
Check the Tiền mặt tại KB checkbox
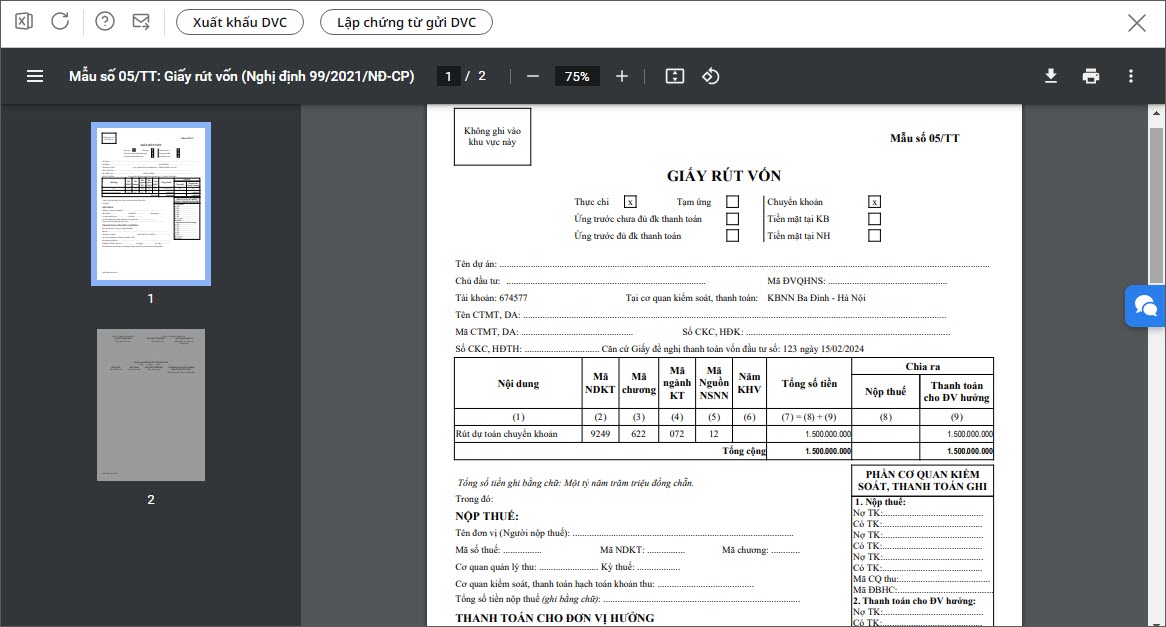click(x=875, y=219)
